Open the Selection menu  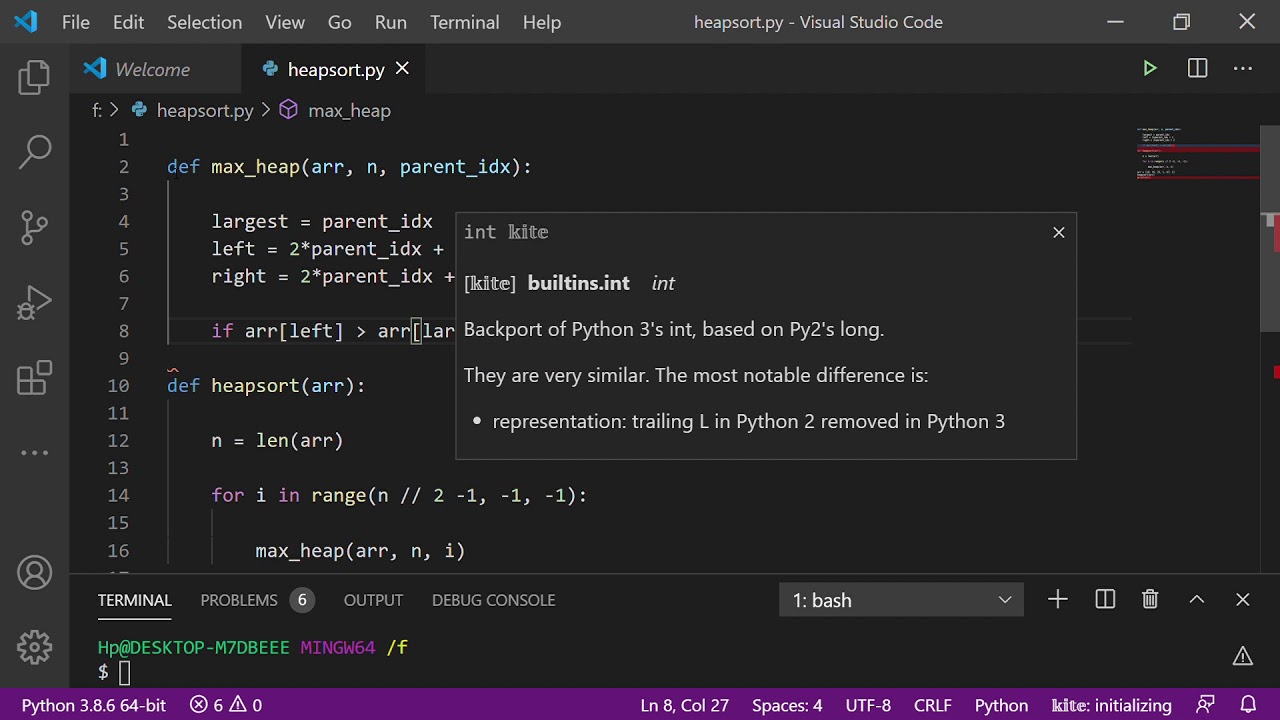pyautogui.click(x=204, y=22)
